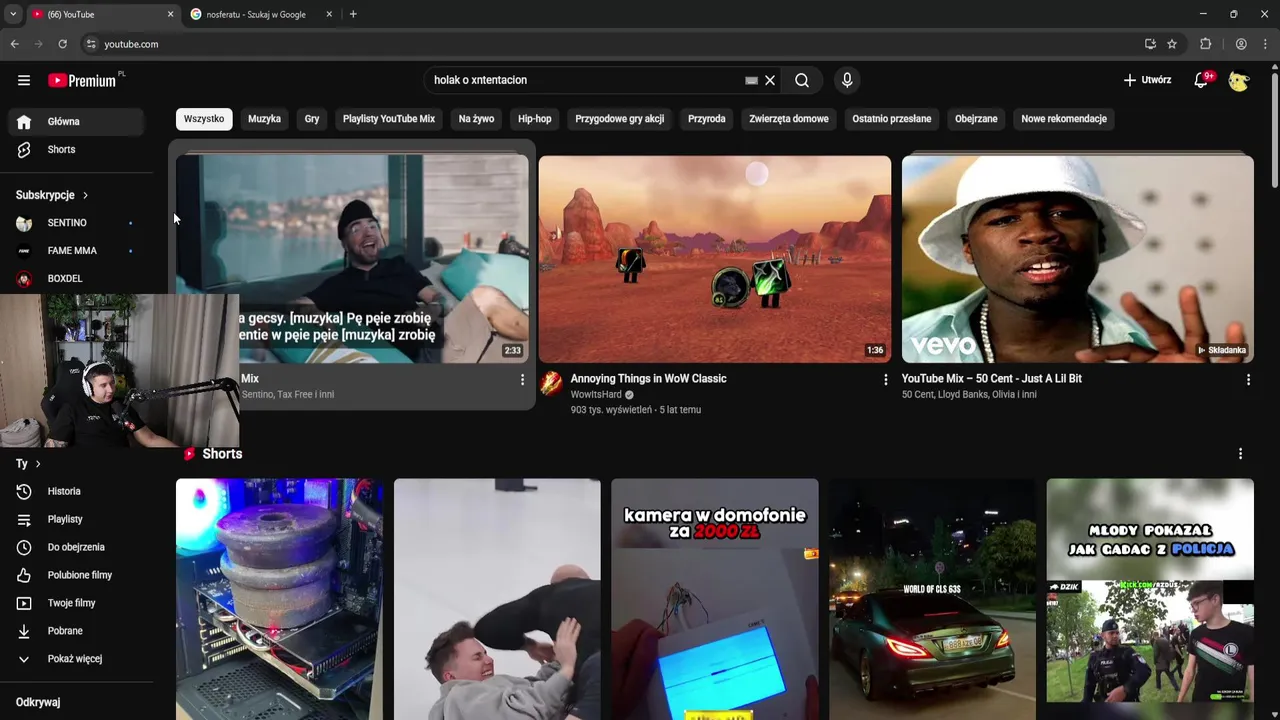The image size is (1280, 720).
Task: Open the weights on PC Short
Action: point(279,599)
